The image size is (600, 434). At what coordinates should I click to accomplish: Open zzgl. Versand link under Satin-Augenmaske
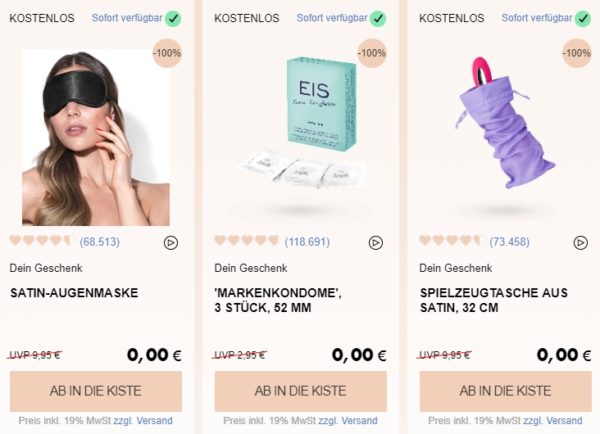(x=143, y=421)
